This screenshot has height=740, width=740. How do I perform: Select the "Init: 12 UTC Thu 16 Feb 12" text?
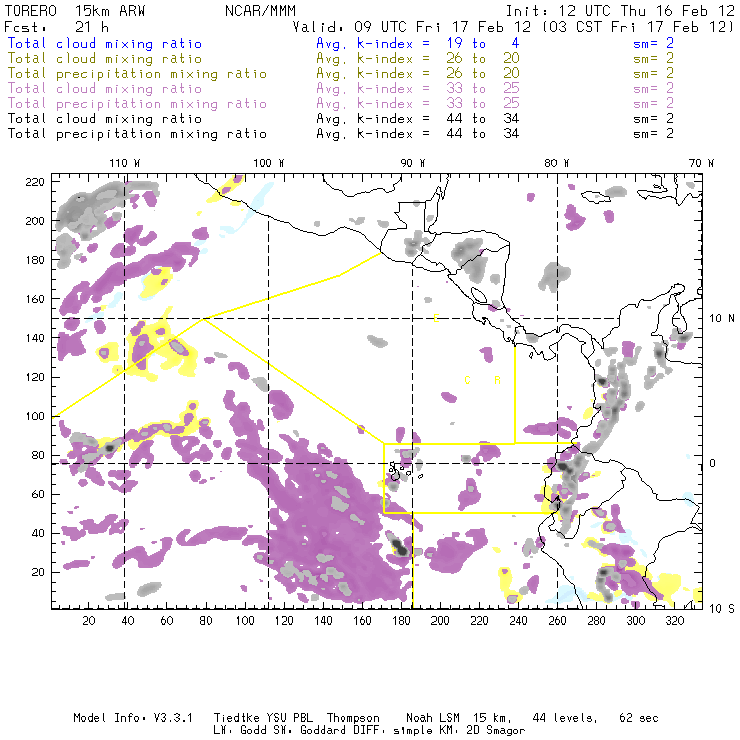[620, 10]
